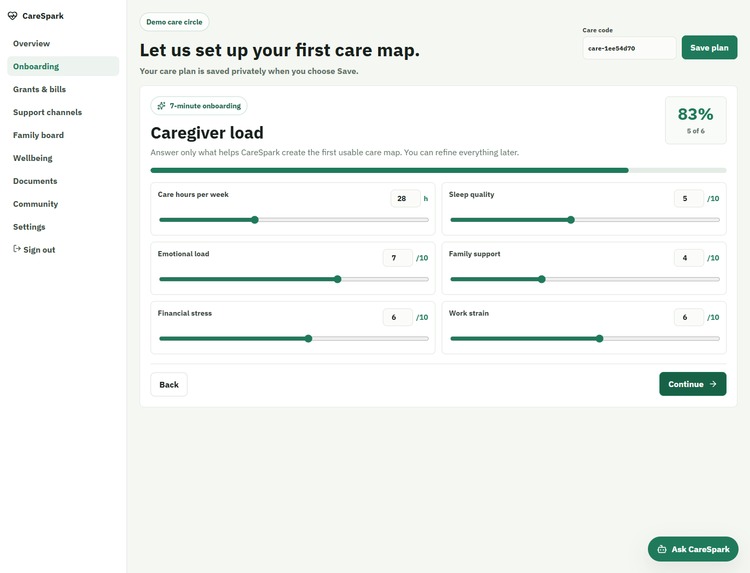Viewport: 750px width, 573px height.
Task: Click the Care code input field
Action: click(x=629, y=48)
